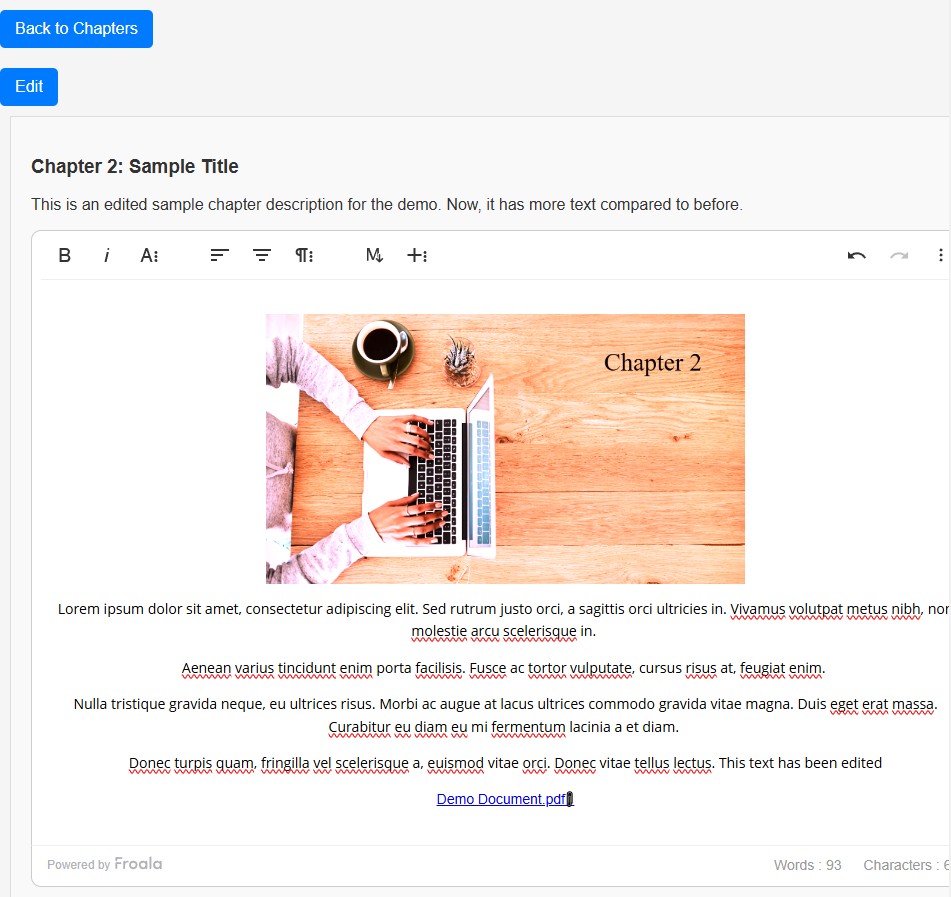This screenshot has width=951, height=897.
Task: Click the Markdown icon in the toolbar
Action: point(375,256)
